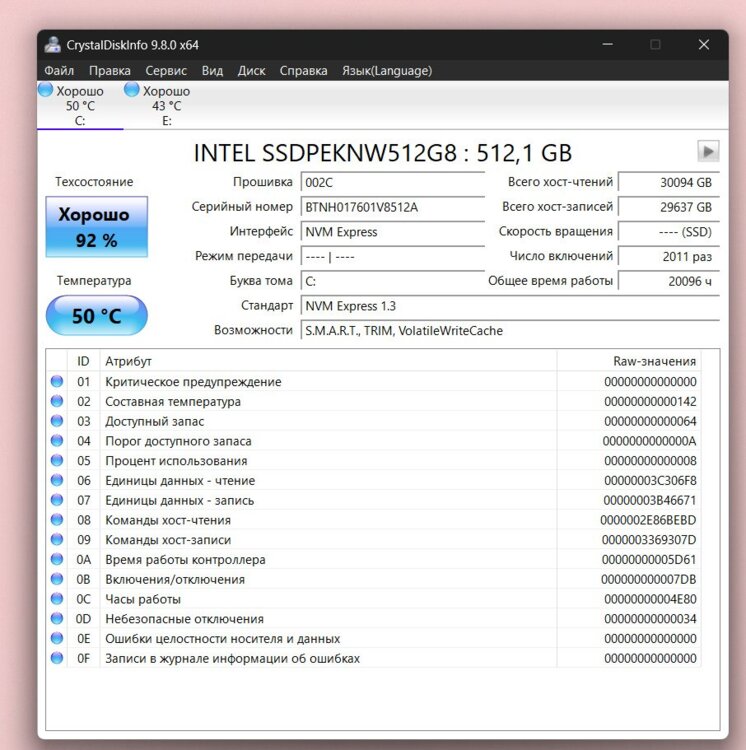This screenshot has width=746, height=750.
Task: Click status orb for Процент использования row
Action: 57,460
